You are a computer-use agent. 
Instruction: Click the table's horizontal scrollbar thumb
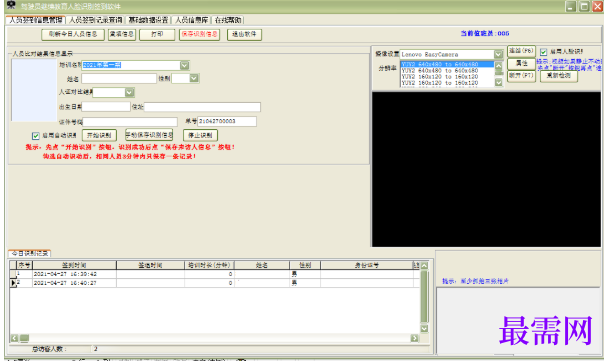[x=24, y=338]
